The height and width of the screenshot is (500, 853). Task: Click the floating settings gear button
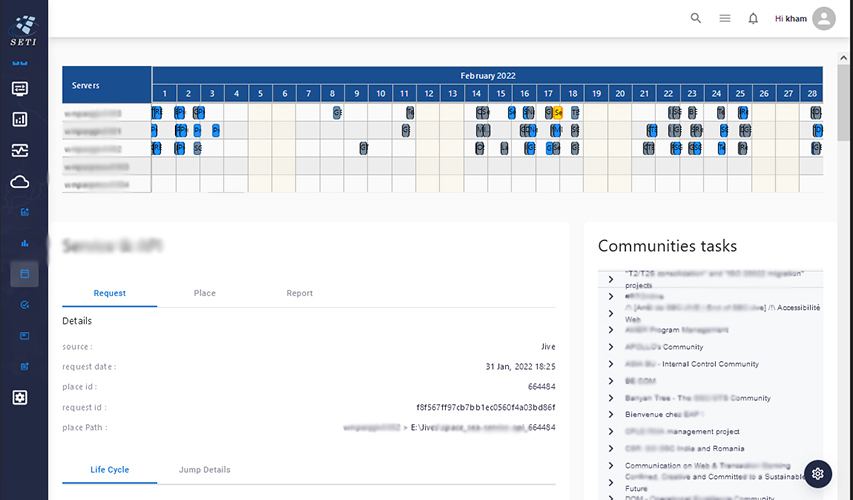(817, 473)
